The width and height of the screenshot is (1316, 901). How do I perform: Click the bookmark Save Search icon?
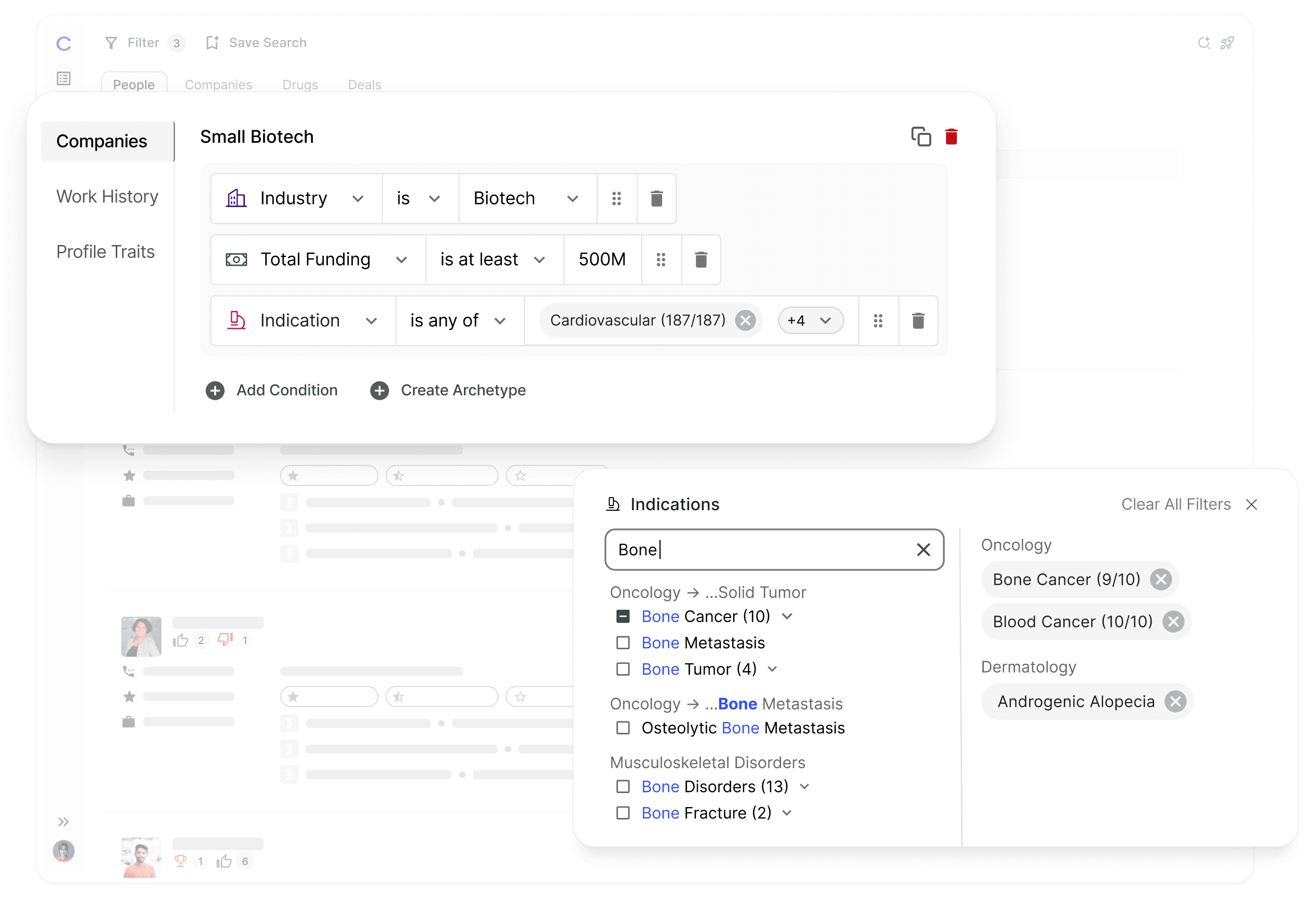212,43
